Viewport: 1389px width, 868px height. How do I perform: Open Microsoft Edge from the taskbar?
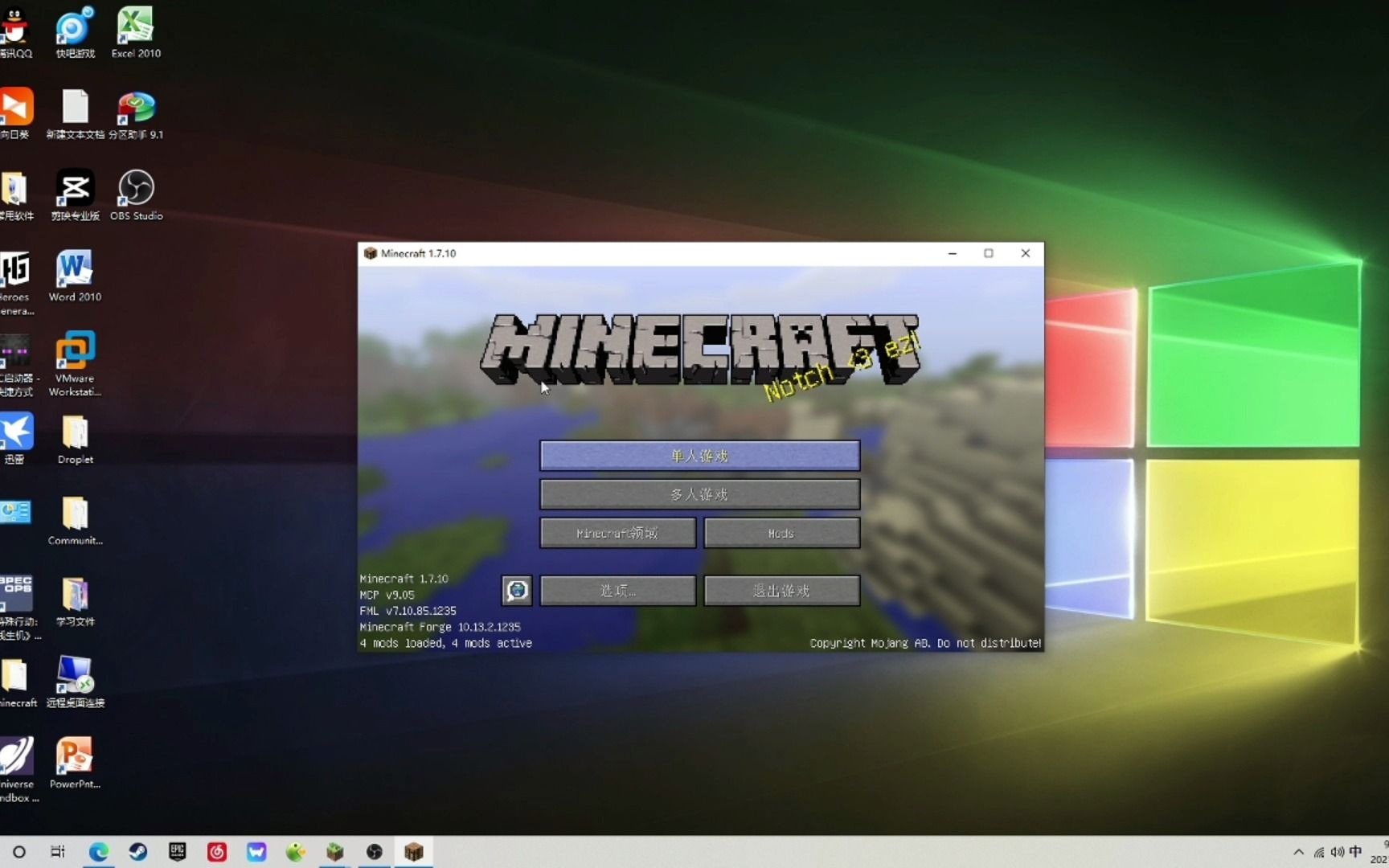click(98, 852)
